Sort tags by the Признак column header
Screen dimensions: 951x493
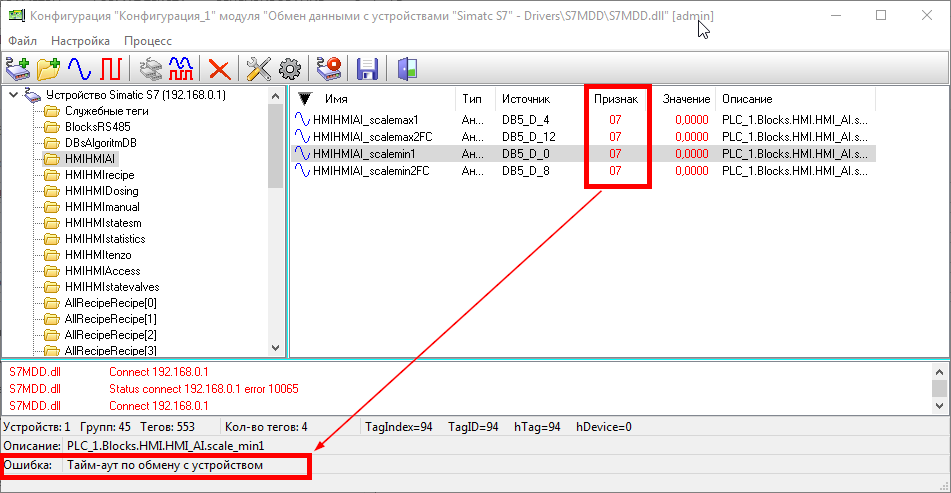615,99
